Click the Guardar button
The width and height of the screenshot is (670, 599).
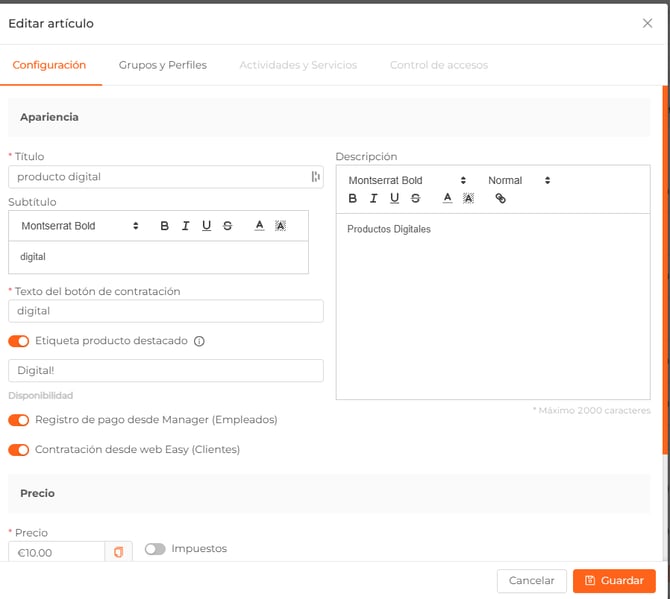(x=614, y=581)
